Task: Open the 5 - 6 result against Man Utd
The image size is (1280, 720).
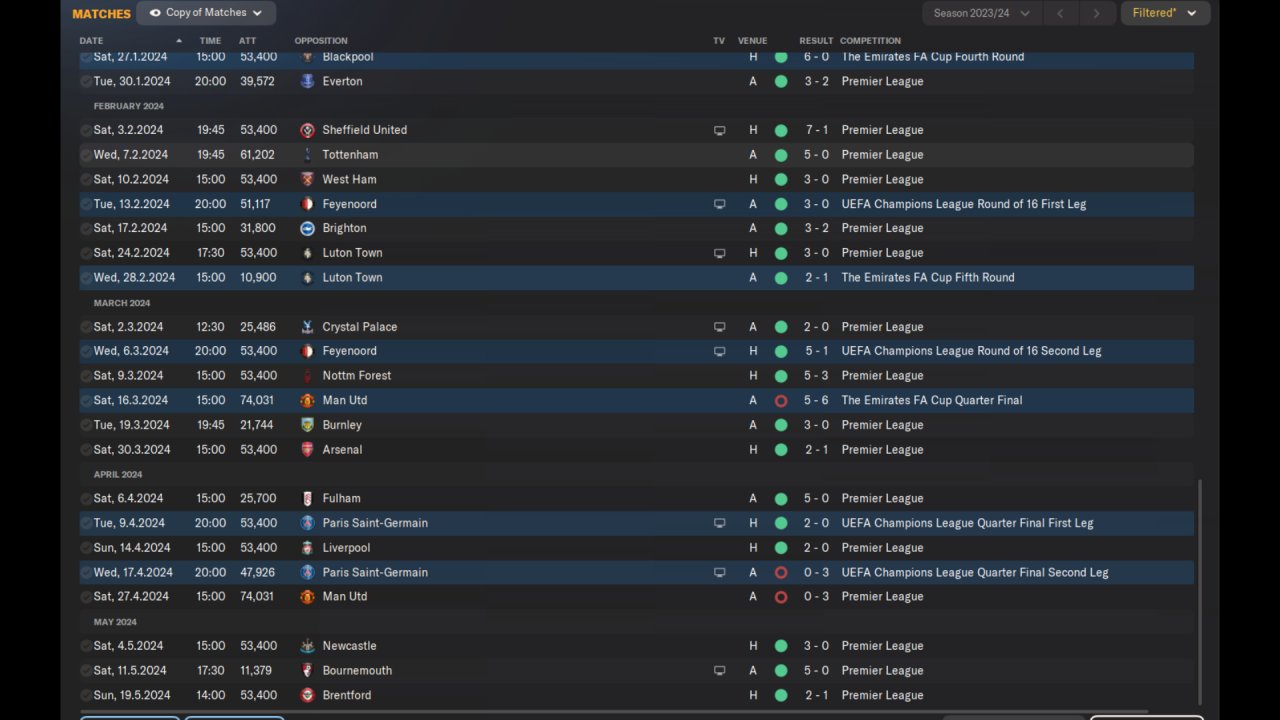Action: point(816,401)
